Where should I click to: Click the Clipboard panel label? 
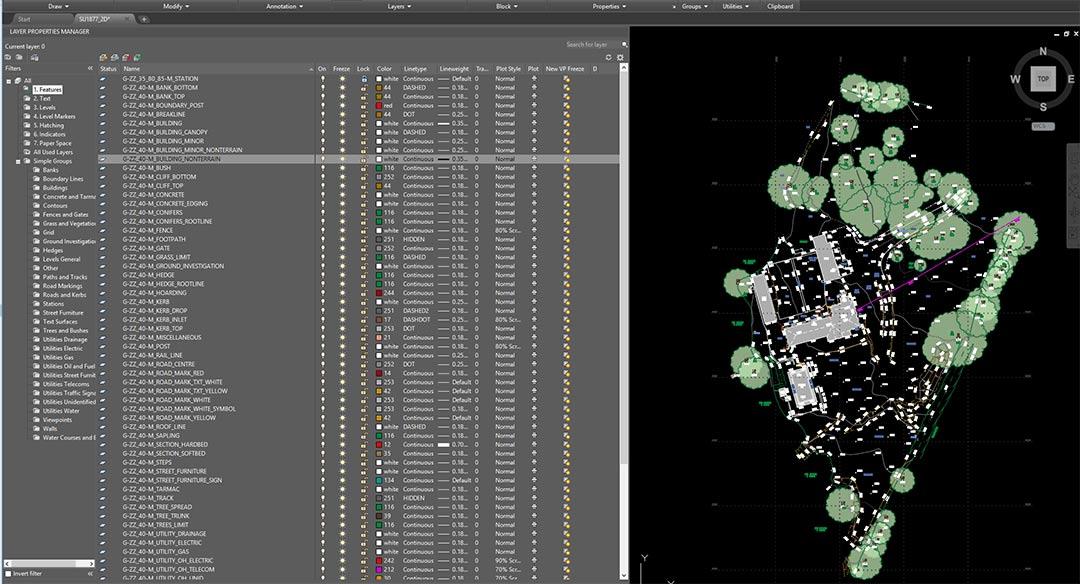780,6
